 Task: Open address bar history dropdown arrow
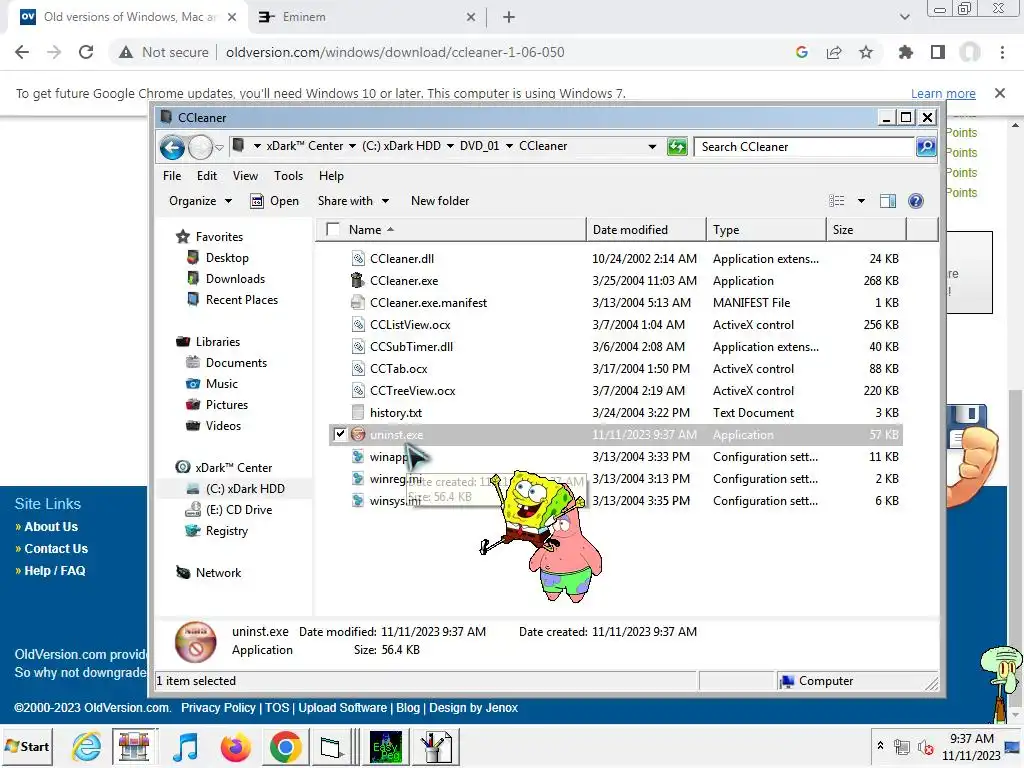point(652,146)
